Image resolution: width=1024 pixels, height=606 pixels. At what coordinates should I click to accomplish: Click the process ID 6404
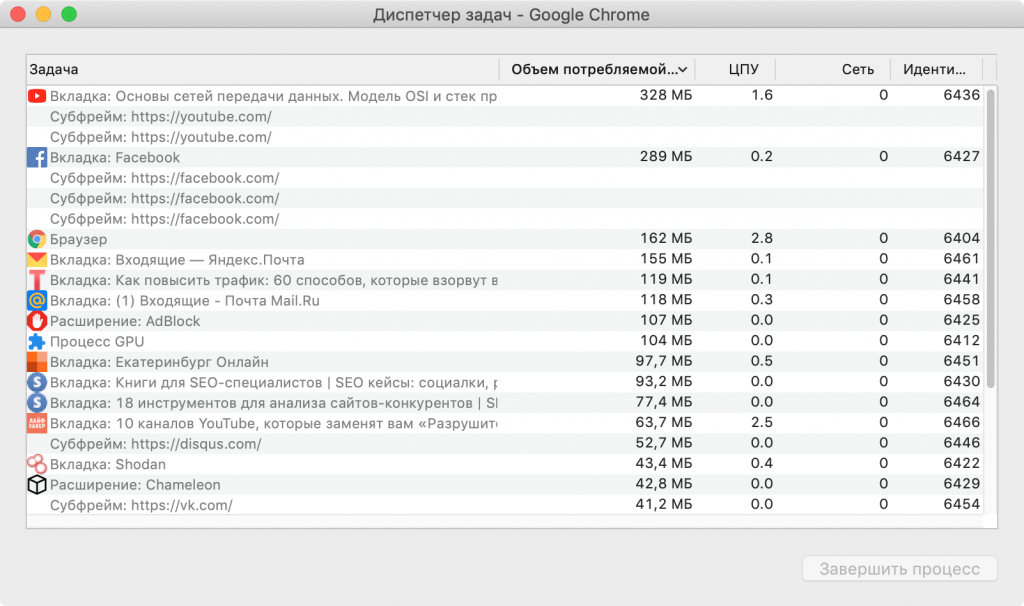(961, 238)
